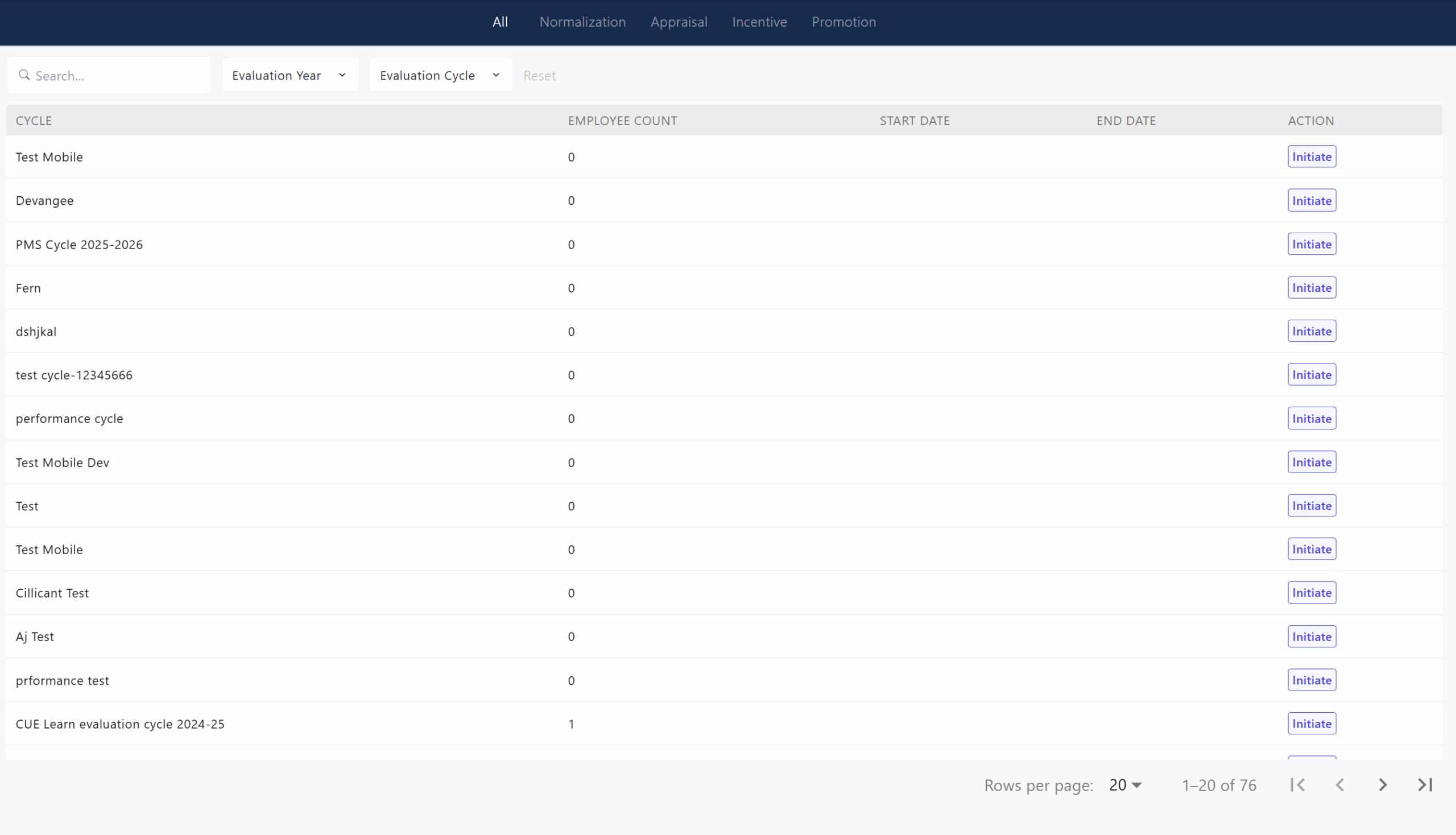Select the dshjkal cycle name
This screenshot has height=835, width=1456.
(36, 332)
